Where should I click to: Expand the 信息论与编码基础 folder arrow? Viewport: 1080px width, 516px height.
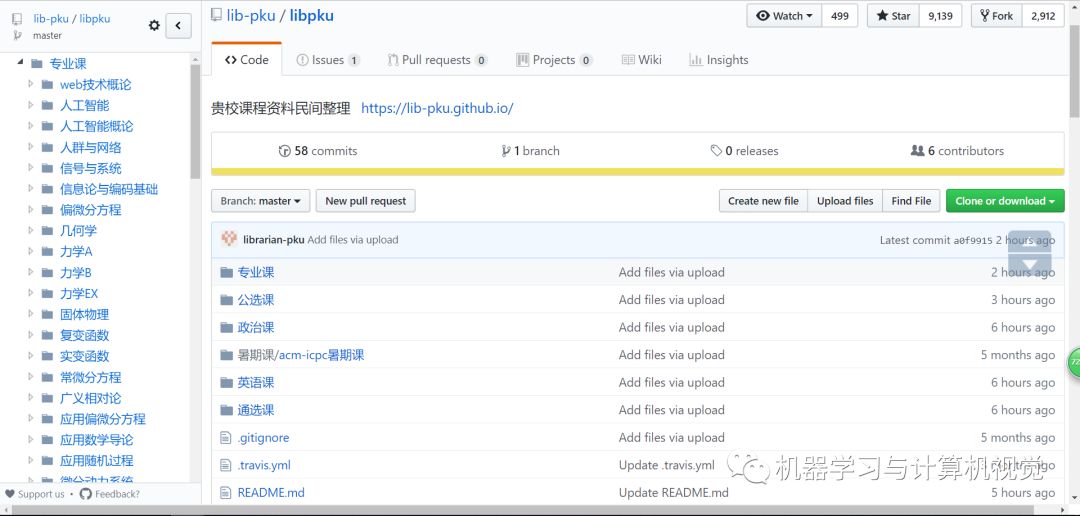30,188
